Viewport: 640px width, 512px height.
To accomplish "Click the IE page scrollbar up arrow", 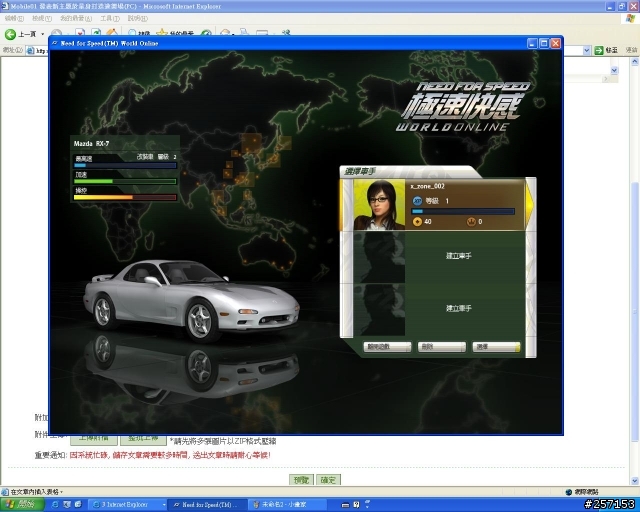I will point(635,62).
